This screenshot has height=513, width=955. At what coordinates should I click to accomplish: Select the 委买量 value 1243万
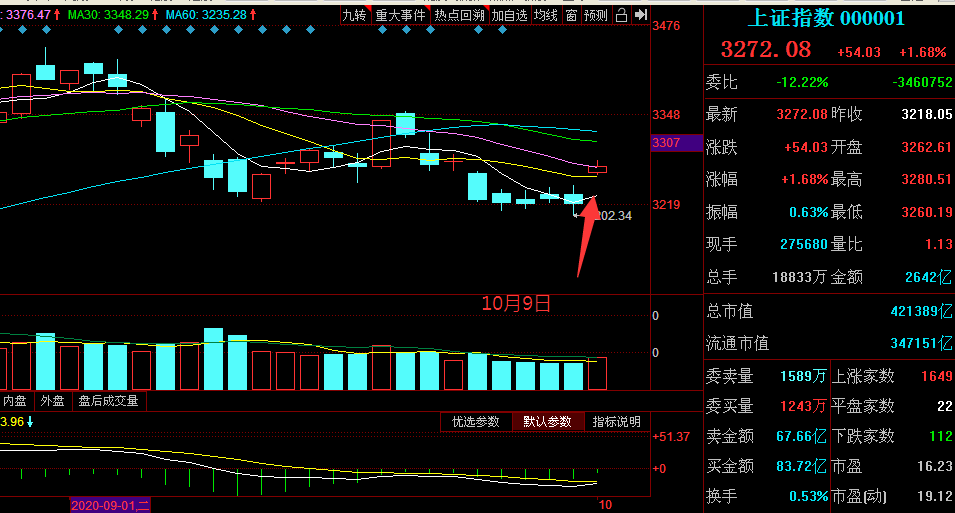click(803, 406)
